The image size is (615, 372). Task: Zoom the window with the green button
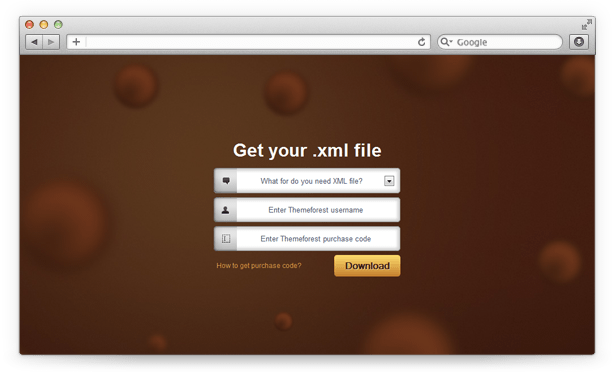pyautogui.click(x=58, y=25)
